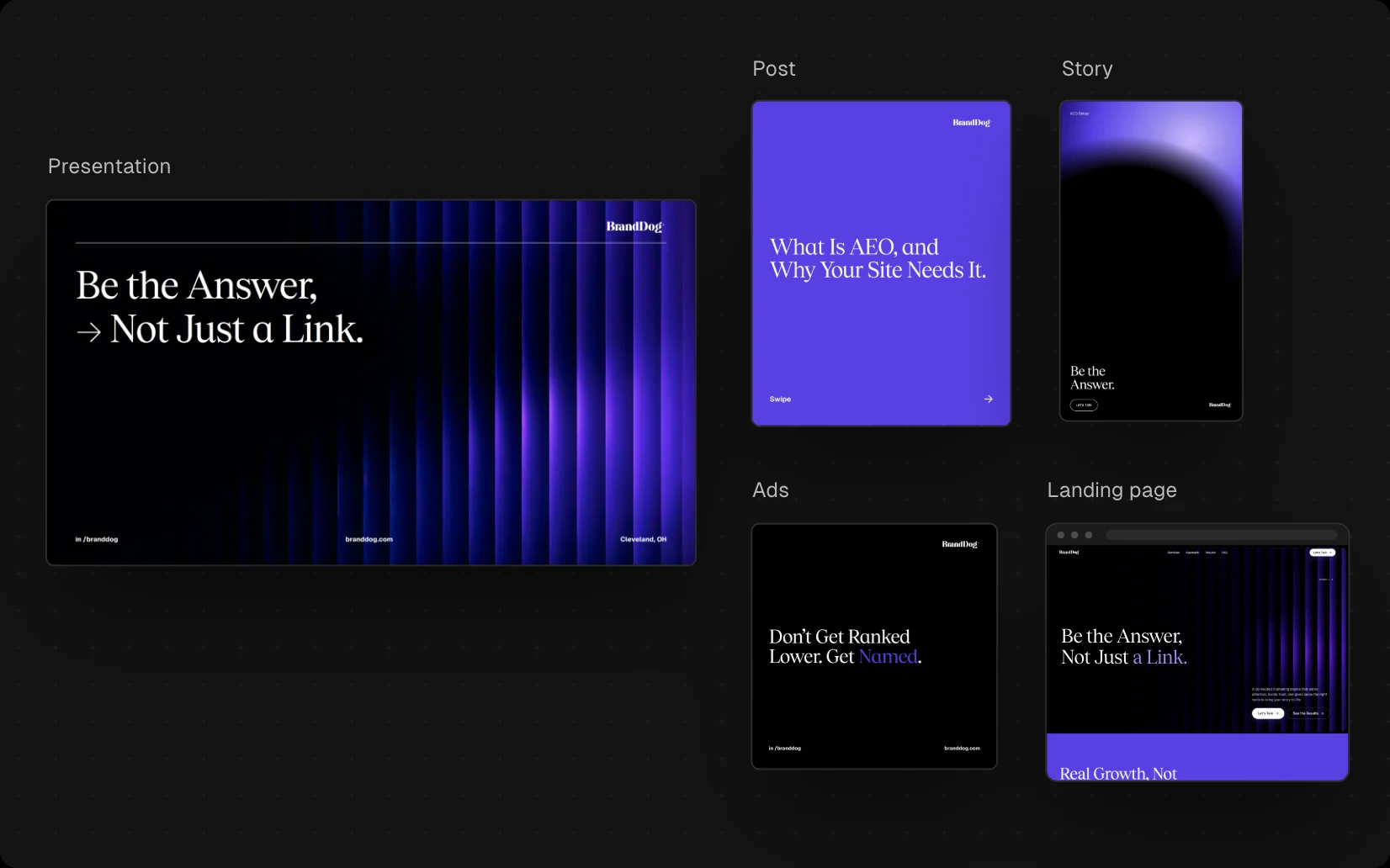The image size is (1390, 868).
Task: Click the 'Landing page' section label
Action: tap(1111, 490)
